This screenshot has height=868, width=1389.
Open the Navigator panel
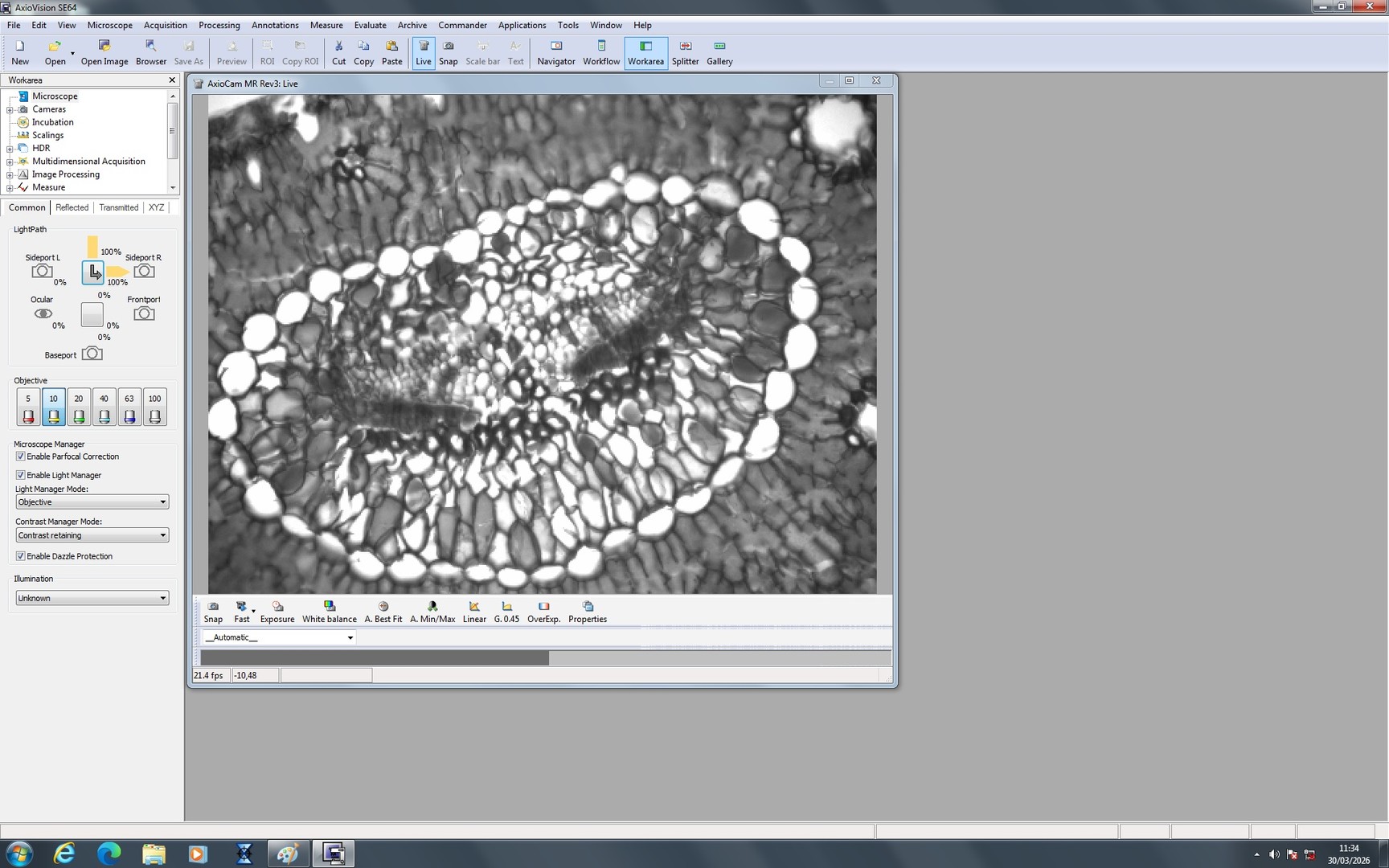click(555, 51)
